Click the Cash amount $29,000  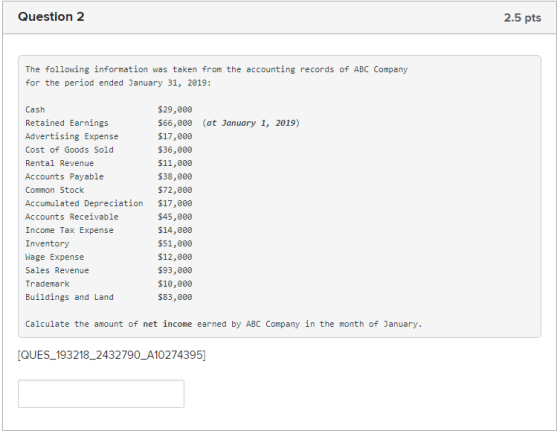[x=175, y=109]
